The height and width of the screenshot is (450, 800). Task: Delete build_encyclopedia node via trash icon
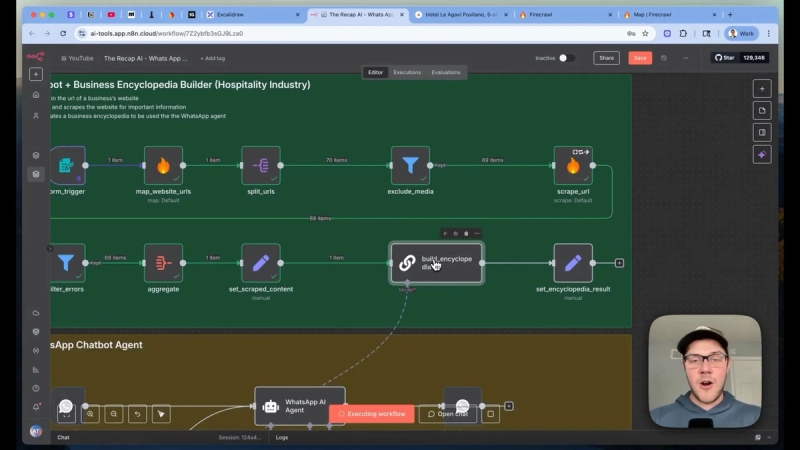tap(466, 234)
